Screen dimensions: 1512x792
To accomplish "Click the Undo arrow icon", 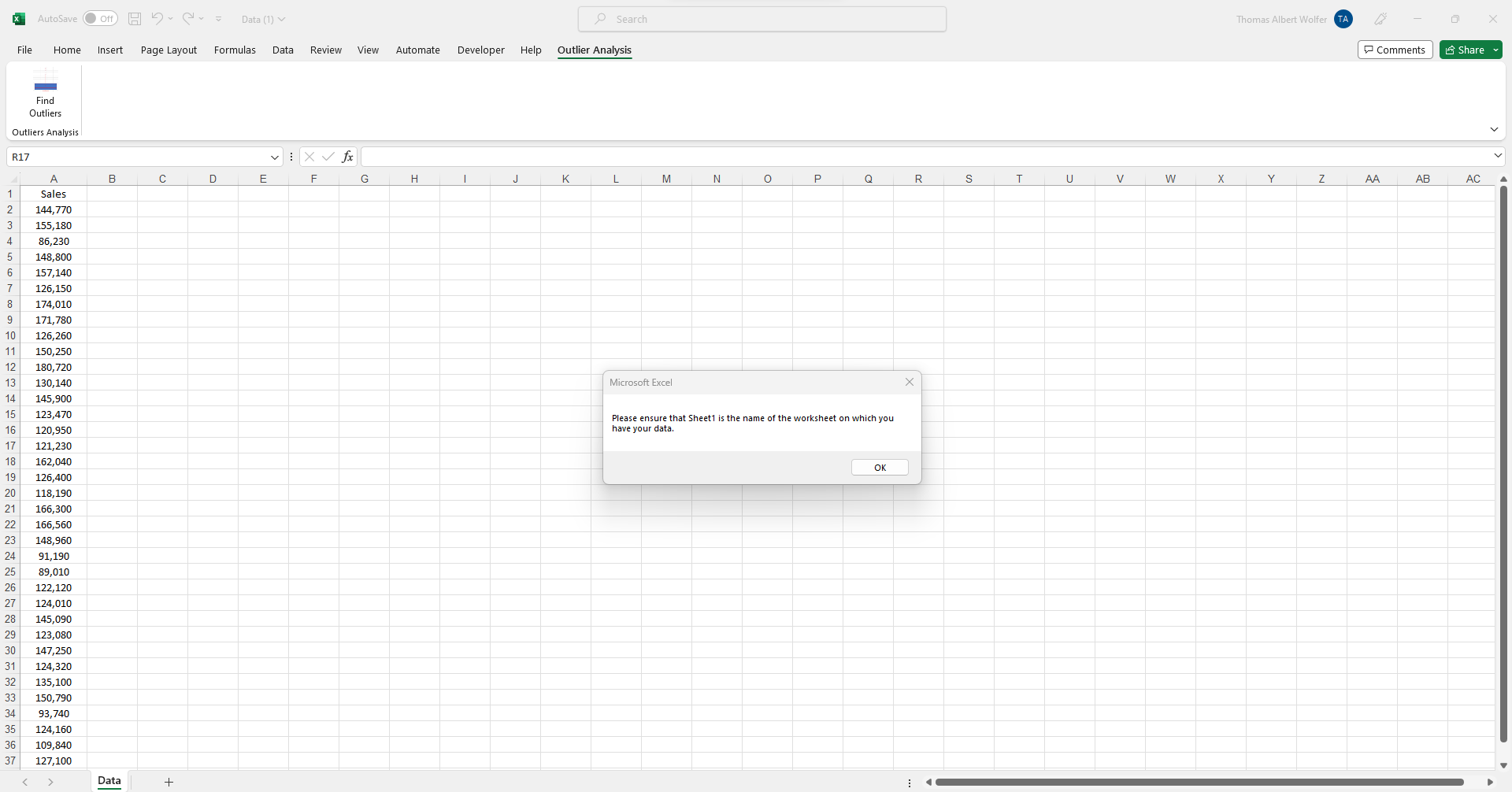I will point(157,19).
